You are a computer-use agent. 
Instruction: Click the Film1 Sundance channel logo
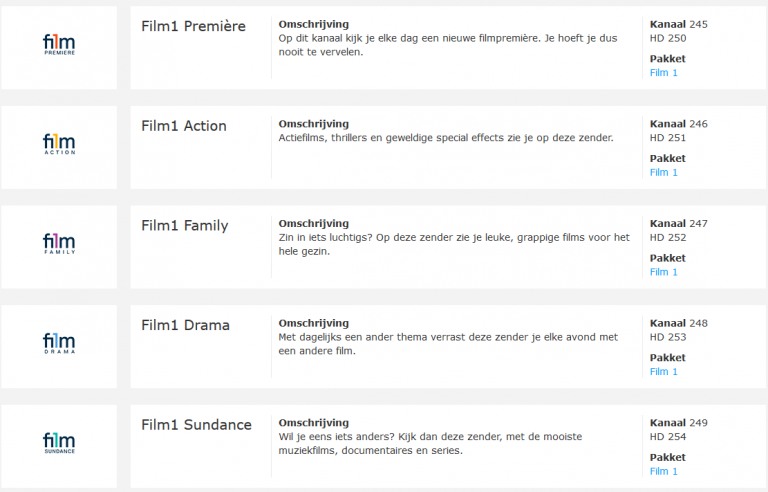click(x=59, y=443)
